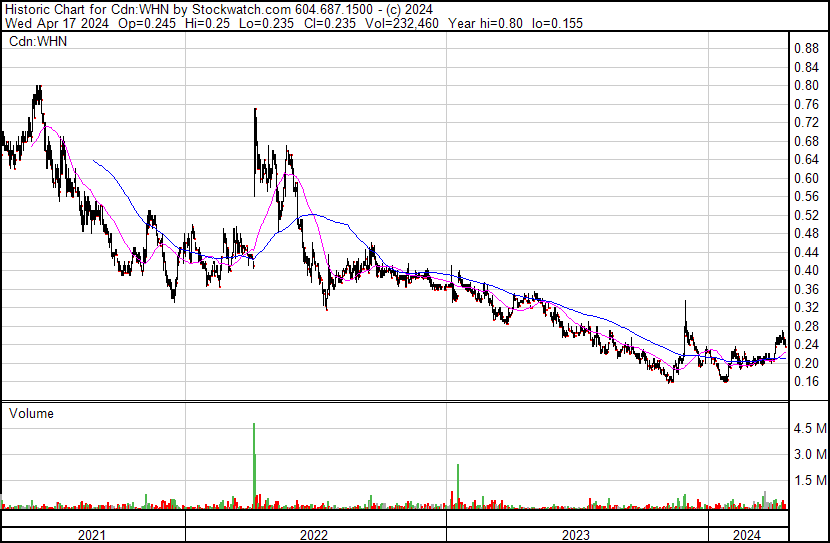Image resolution: width=830 pixels, height=543 pixels.
Task: Click the '(c) 2024' copyright text
Action: 409,10
